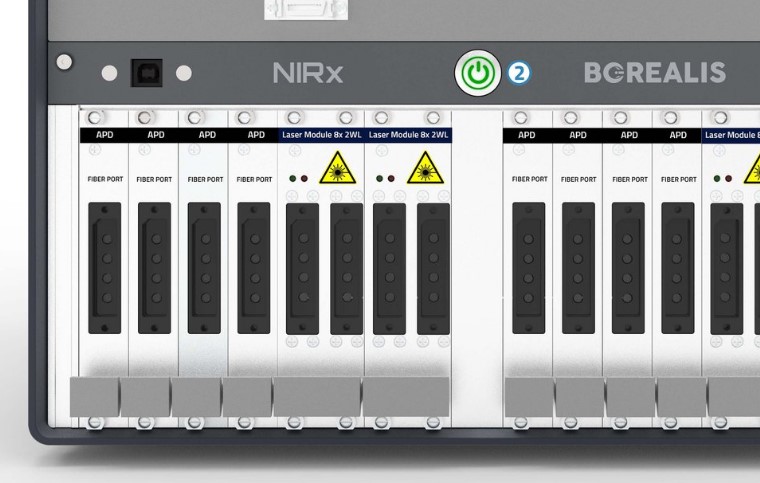Viewport: 760px width, 483px height.
Task: Click FIBER PORT text on third left-bank APD module
Action: pos(206,179)
